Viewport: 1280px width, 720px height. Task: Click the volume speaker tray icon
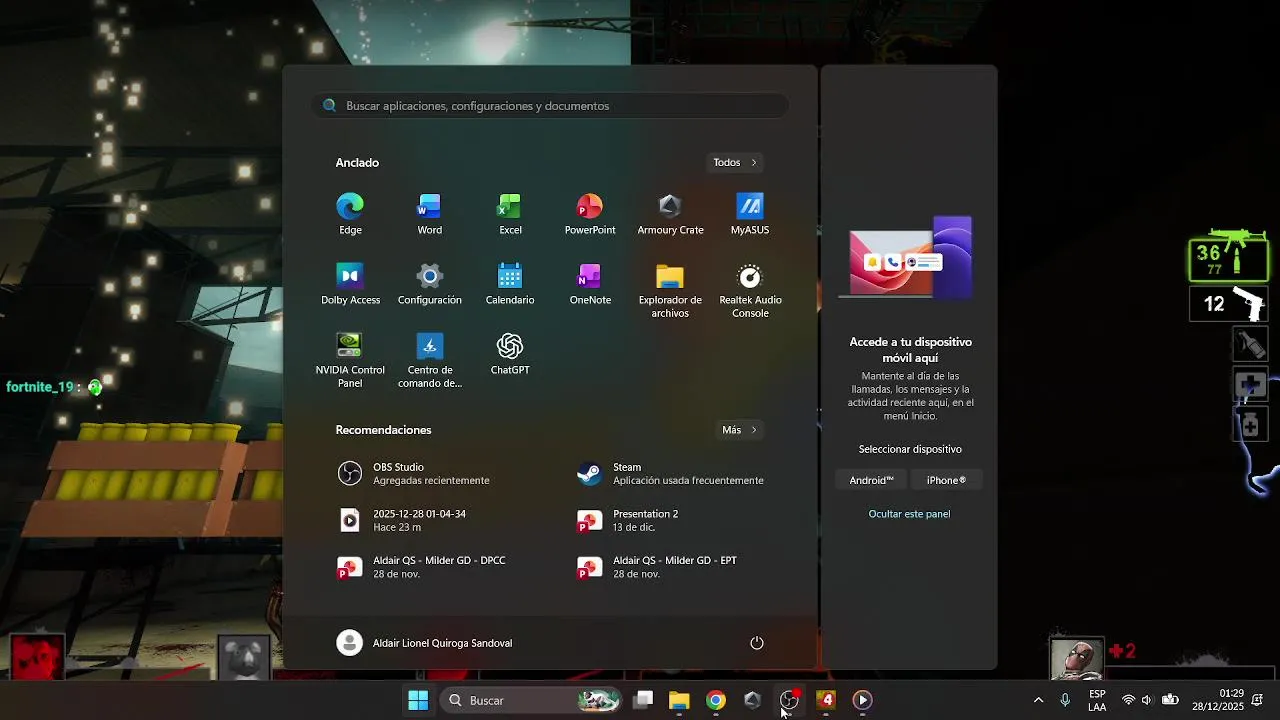(1147, 700)
